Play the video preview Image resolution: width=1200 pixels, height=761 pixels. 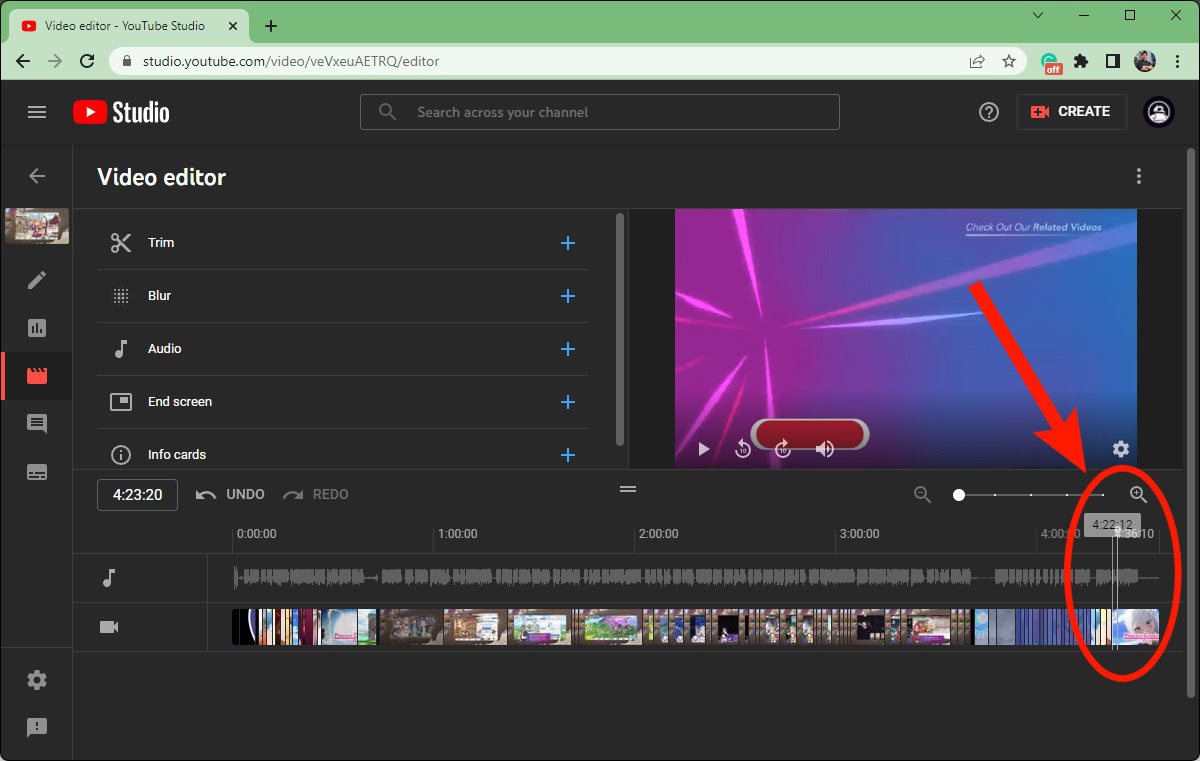click(x=703, y=449)
